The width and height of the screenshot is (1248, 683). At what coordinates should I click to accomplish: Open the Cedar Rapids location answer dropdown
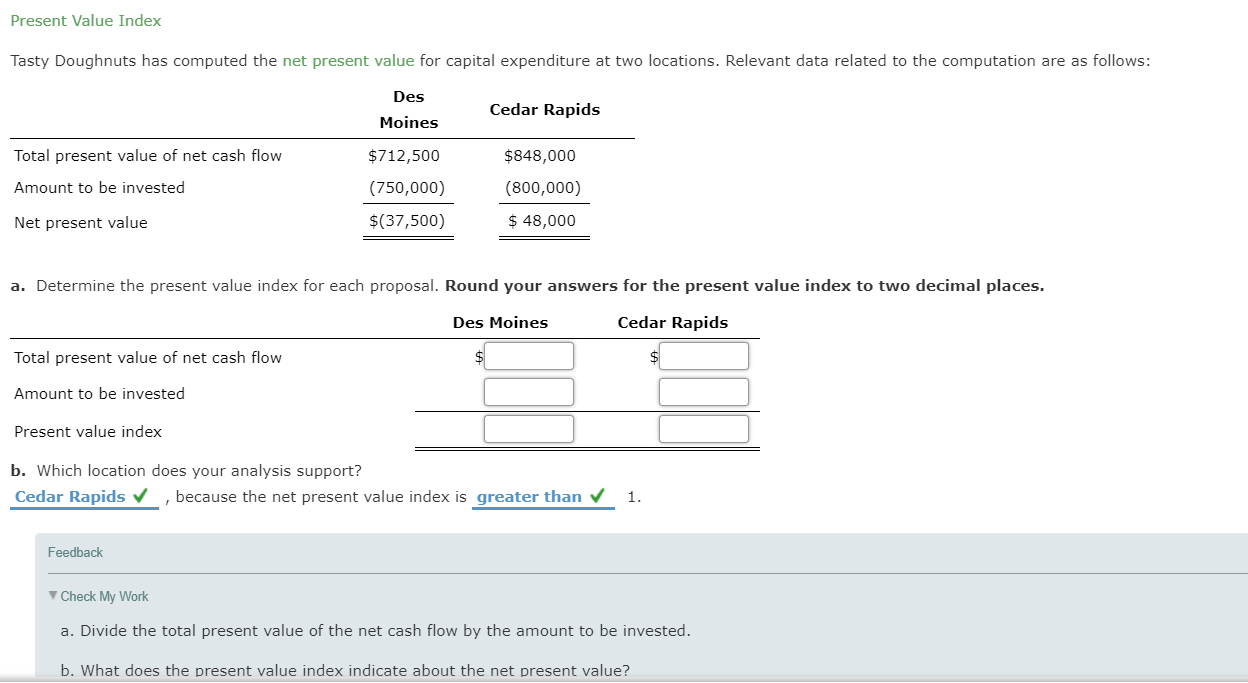[70, 496]
